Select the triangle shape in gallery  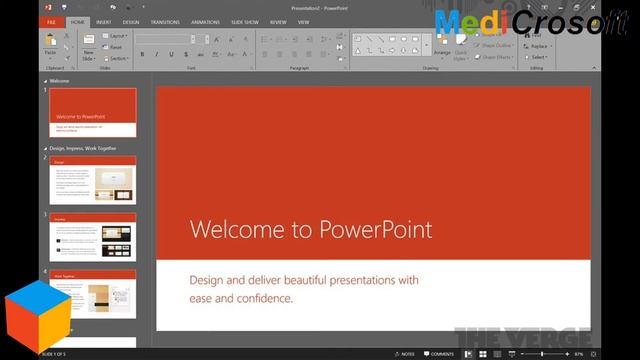click(x=358, y=51)
